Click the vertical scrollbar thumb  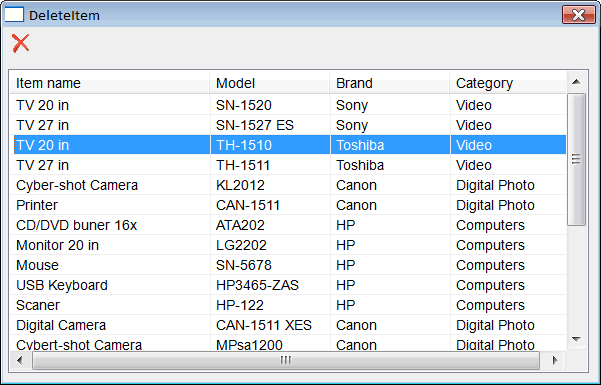[576, 159]
